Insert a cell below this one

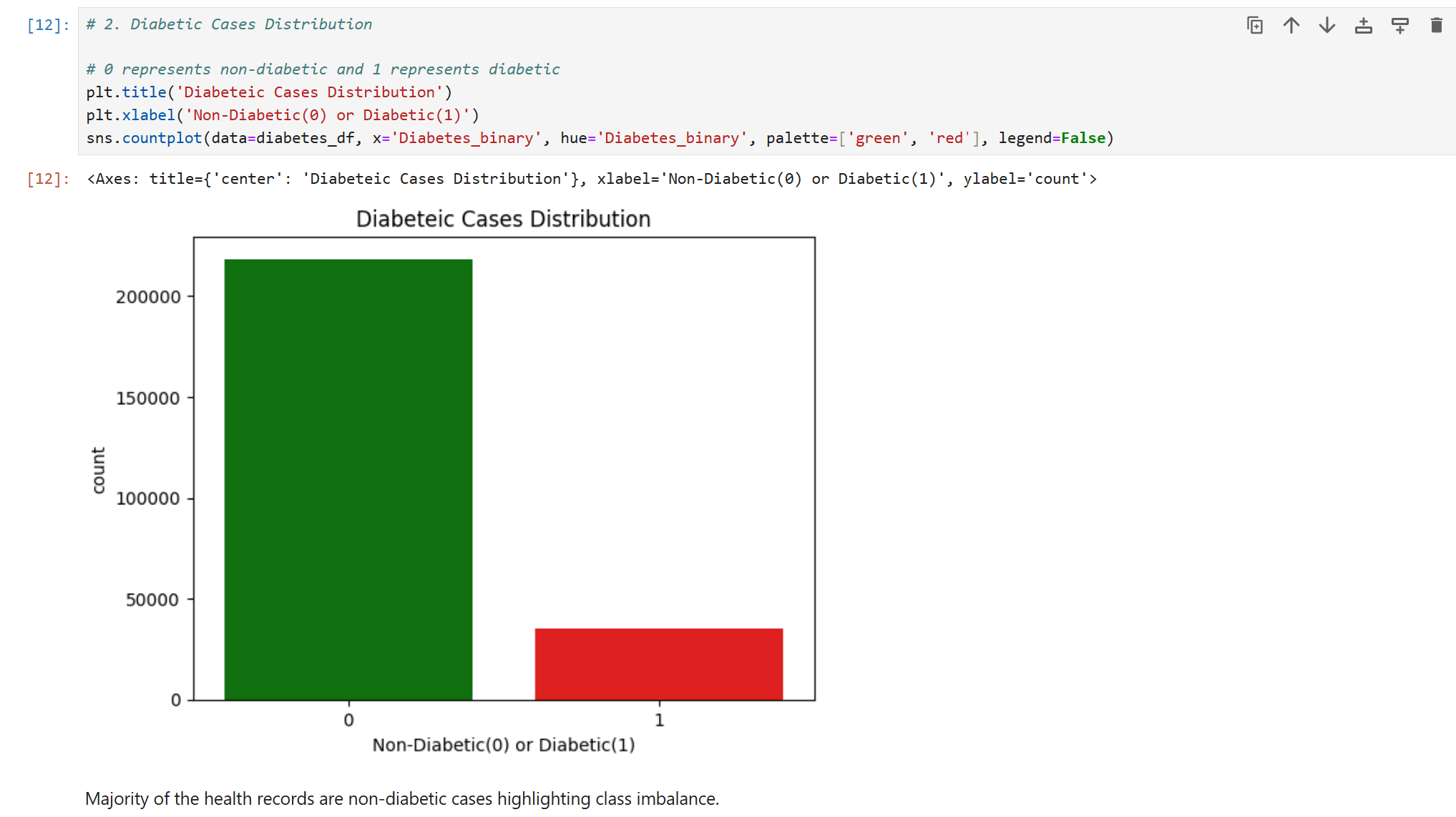click(x=1399, y=26)
